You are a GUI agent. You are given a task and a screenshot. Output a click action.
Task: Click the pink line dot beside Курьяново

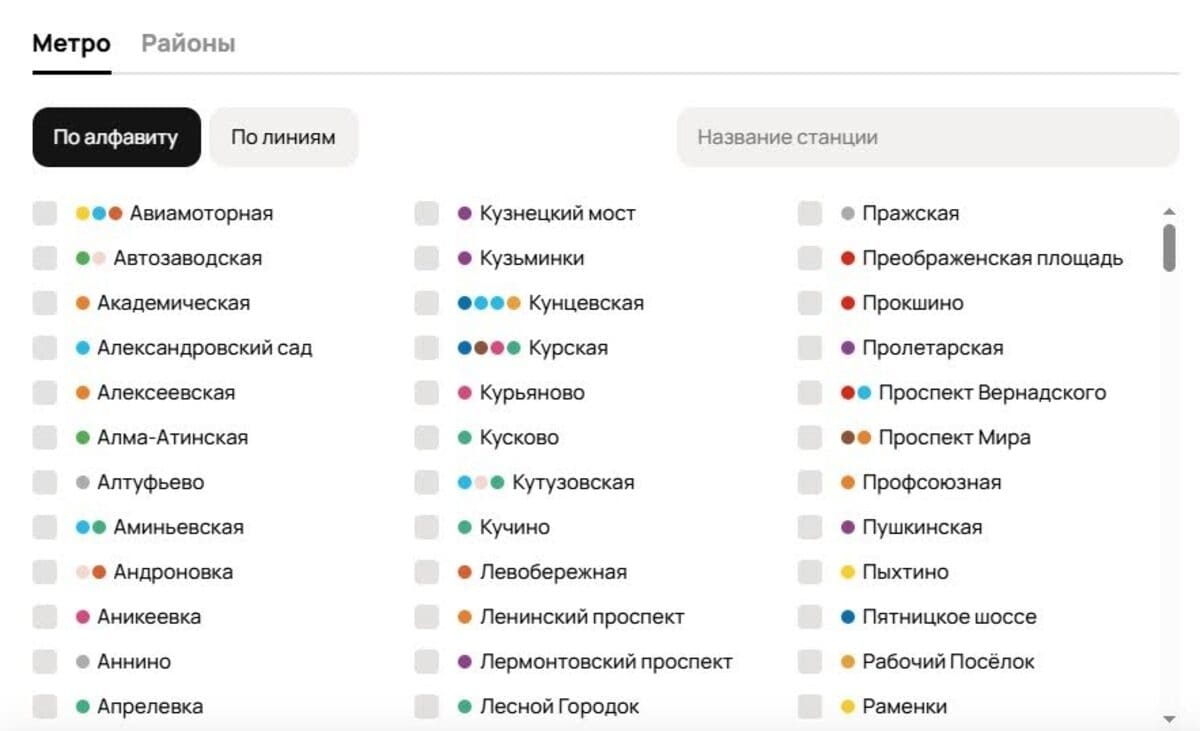[x=464, y=392]
